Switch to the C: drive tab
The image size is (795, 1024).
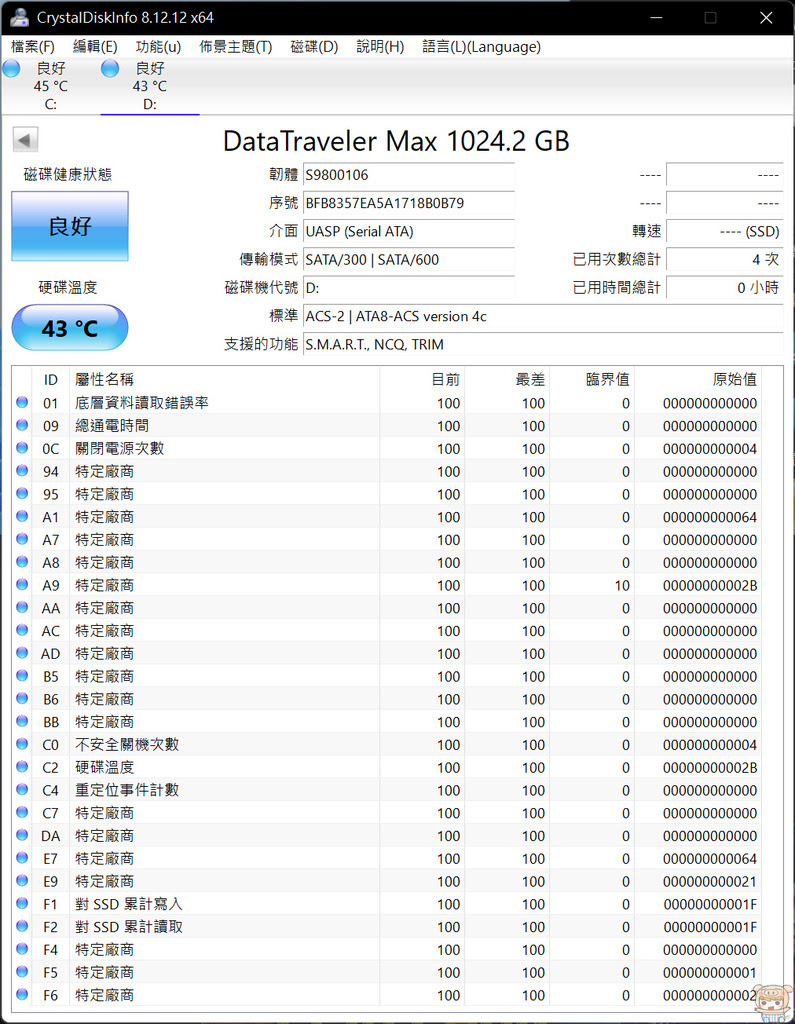(x=51, y=86)
